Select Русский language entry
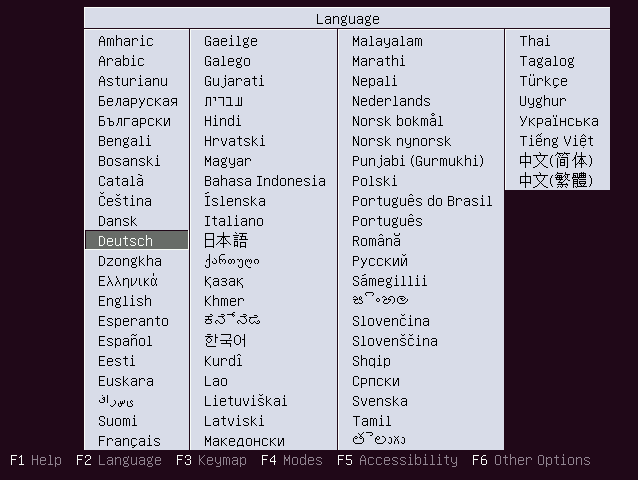The height and width of the screenshot is (480, 638). tap(380, 261)
